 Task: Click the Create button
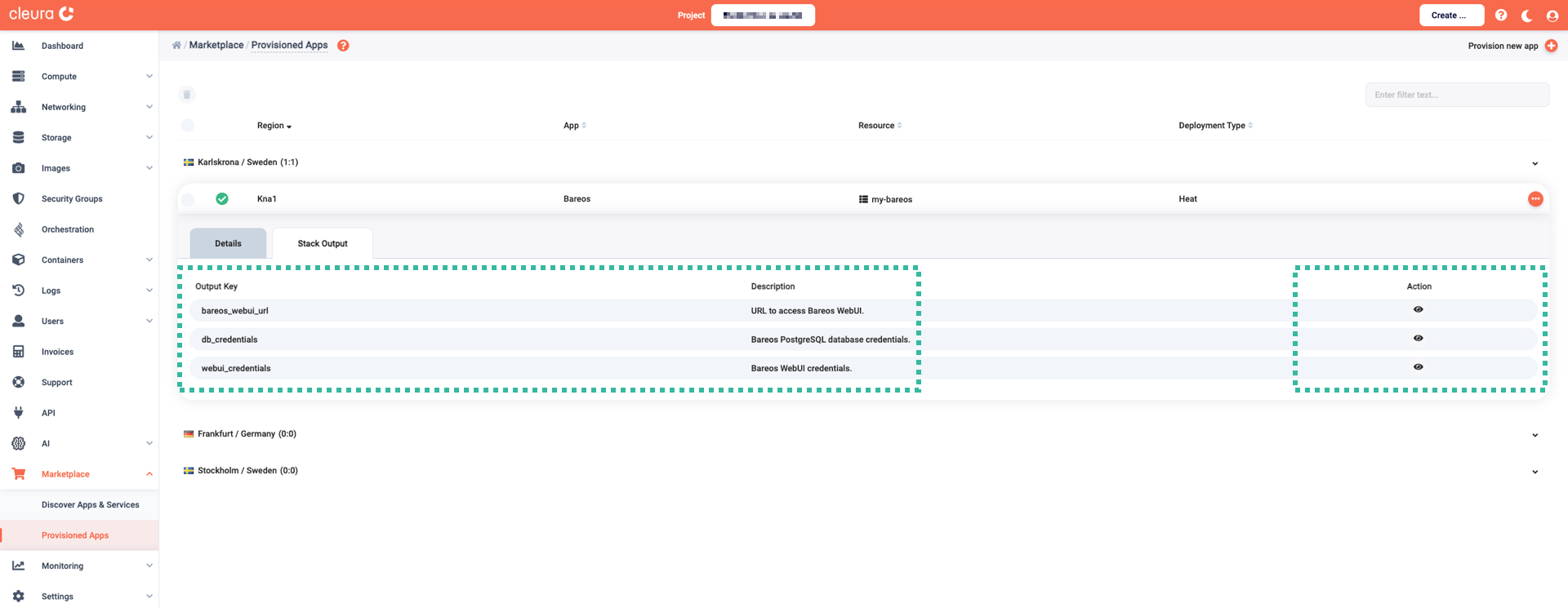point(1450,16)
